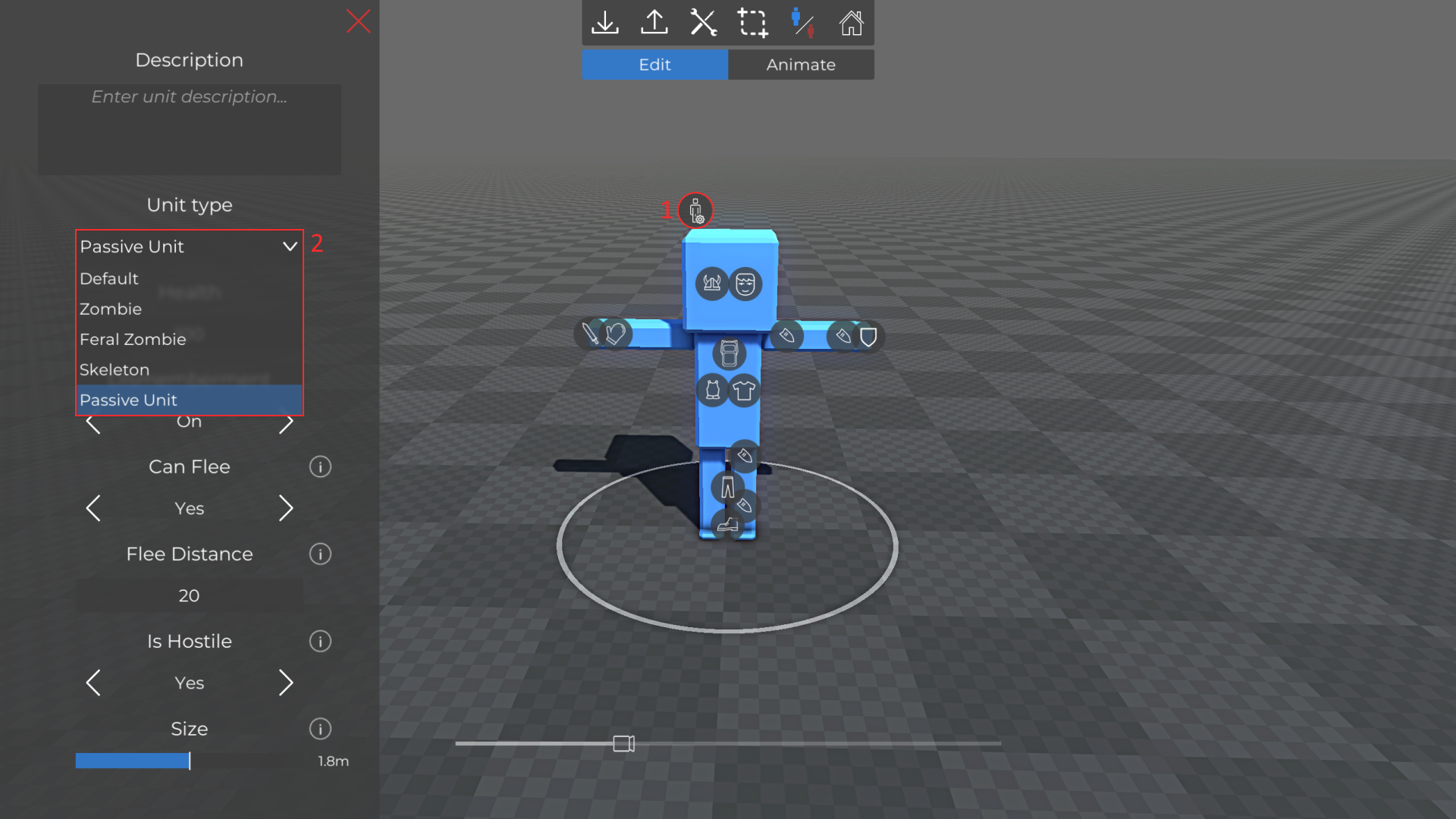Click the shield slot icon on arm
The image size is (1456, 819).
[868, 337]
